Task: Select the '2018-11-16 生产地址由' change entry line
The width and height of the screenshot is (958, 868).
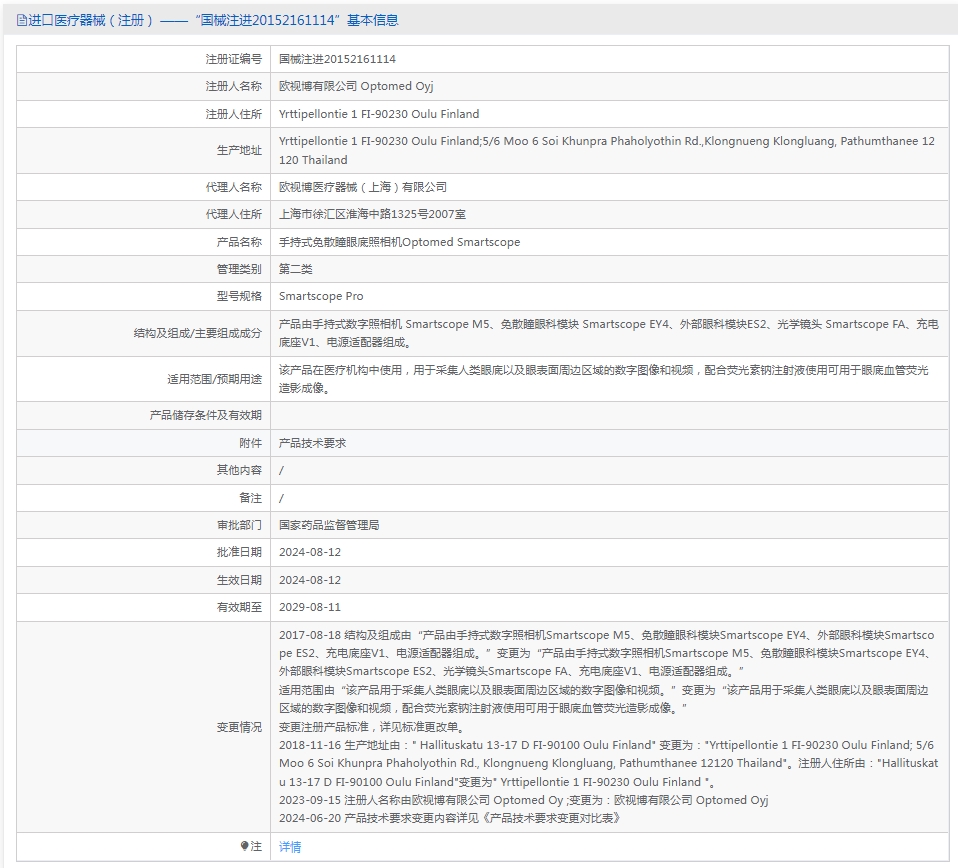Action: tap(609, 764)
